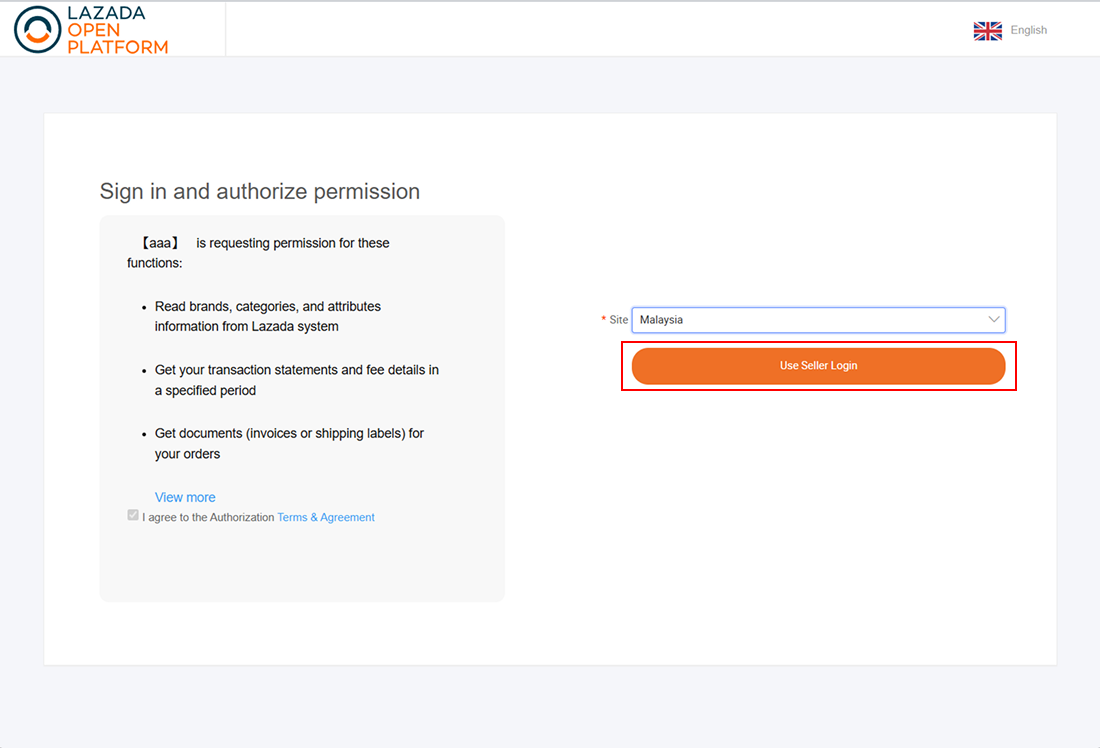Viewport: 1100px width, 748px height.
Task: Open the Terms & Agreement link
Action: click(x=326, y=517)
